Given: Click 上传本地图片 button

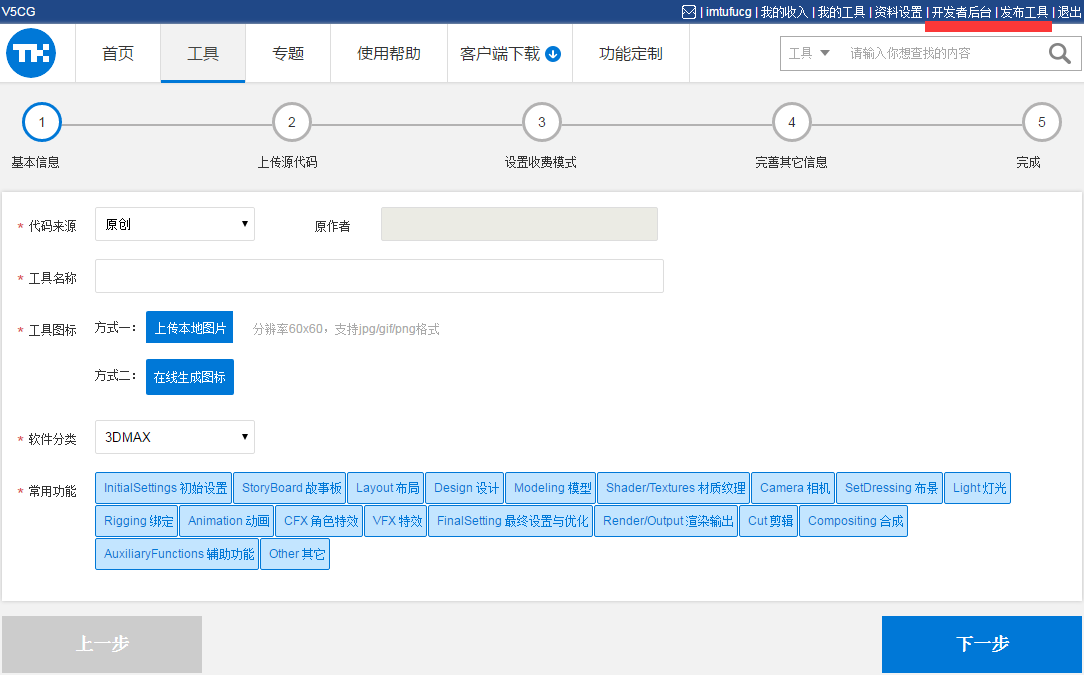Looking at the screenshot, I should point(189,328).
